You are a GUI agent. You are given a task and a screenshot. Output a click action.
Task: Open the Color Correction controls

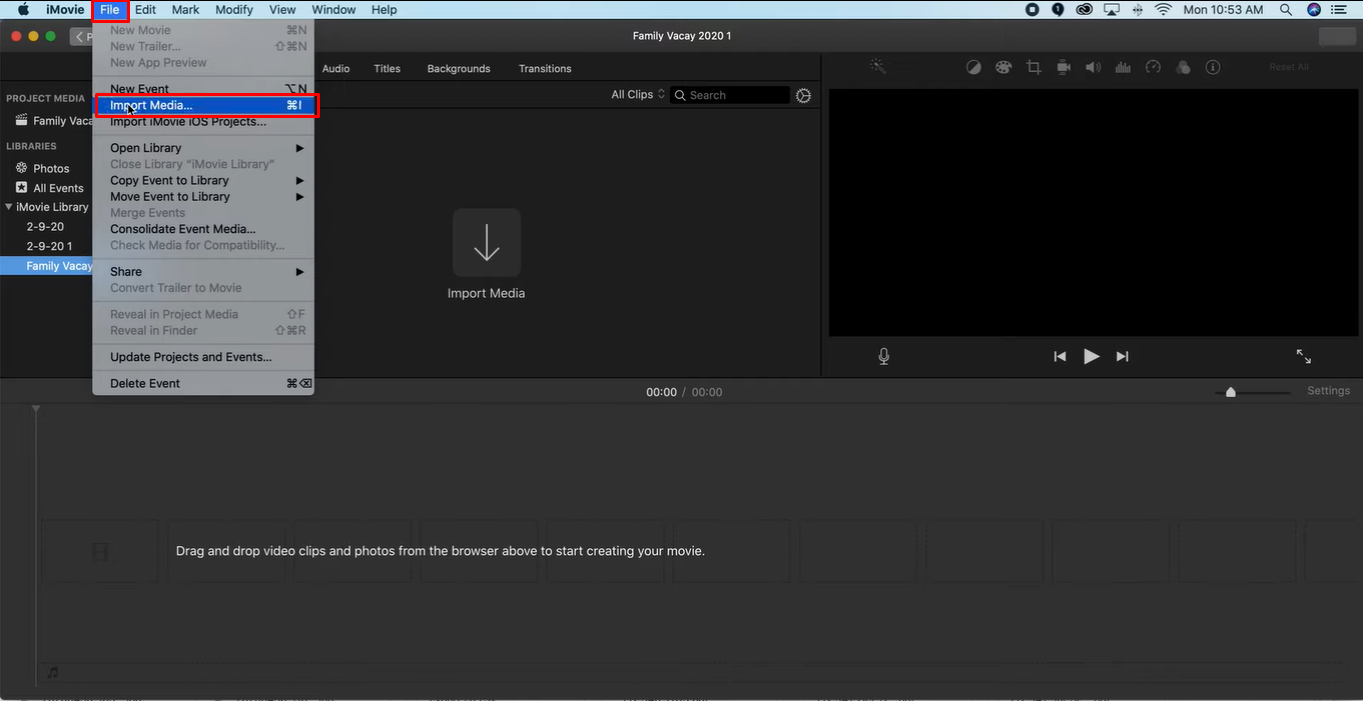[x=1003, y=66]
